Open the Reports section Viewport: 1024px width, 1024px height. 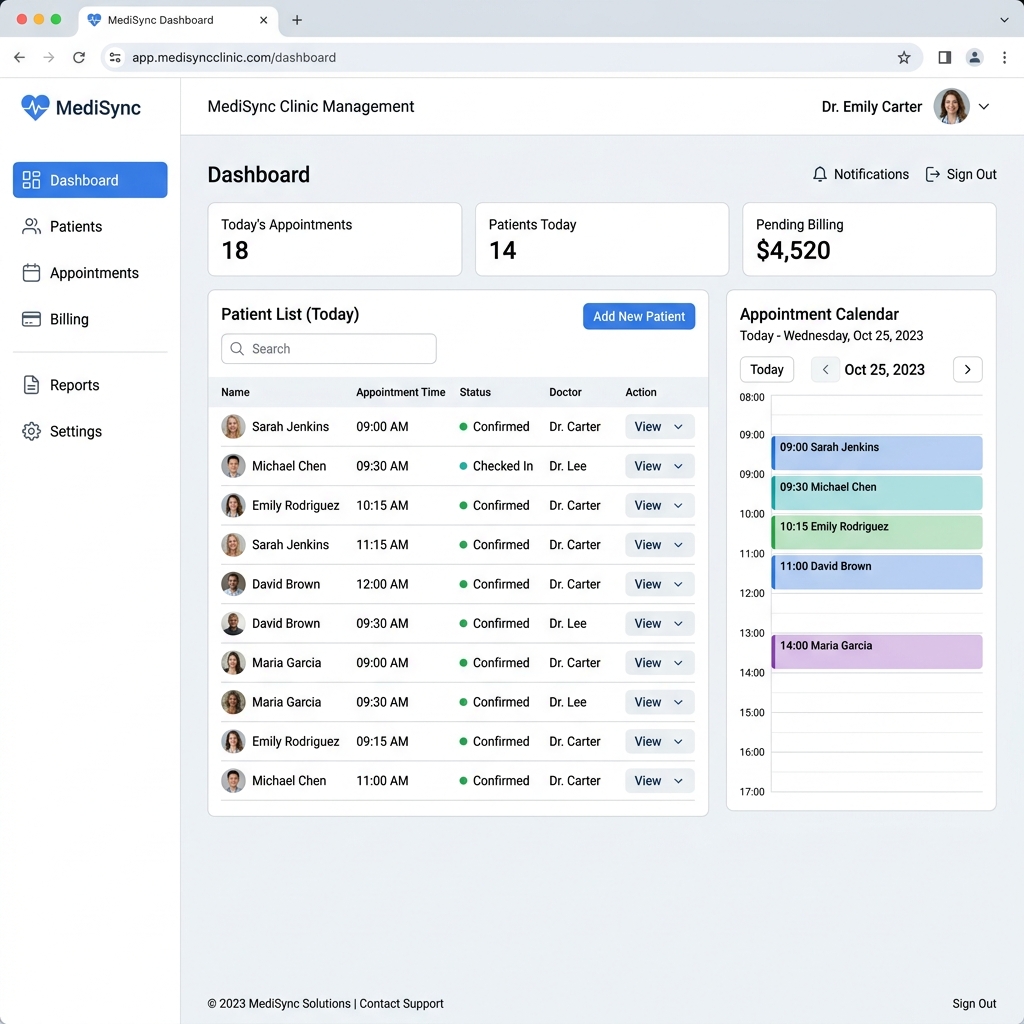[x=31, y=385]
